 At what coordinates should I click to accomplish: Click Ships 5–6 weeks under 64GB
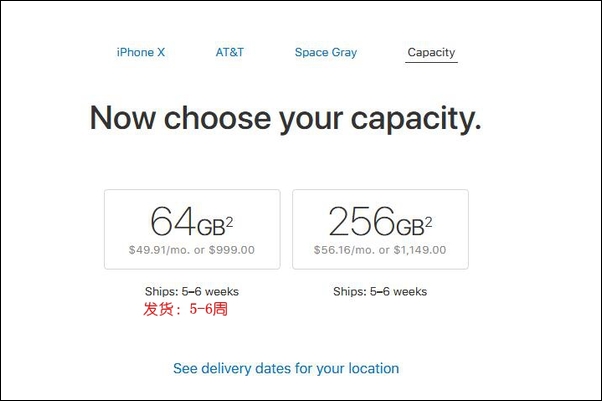[x=192, y=292]
